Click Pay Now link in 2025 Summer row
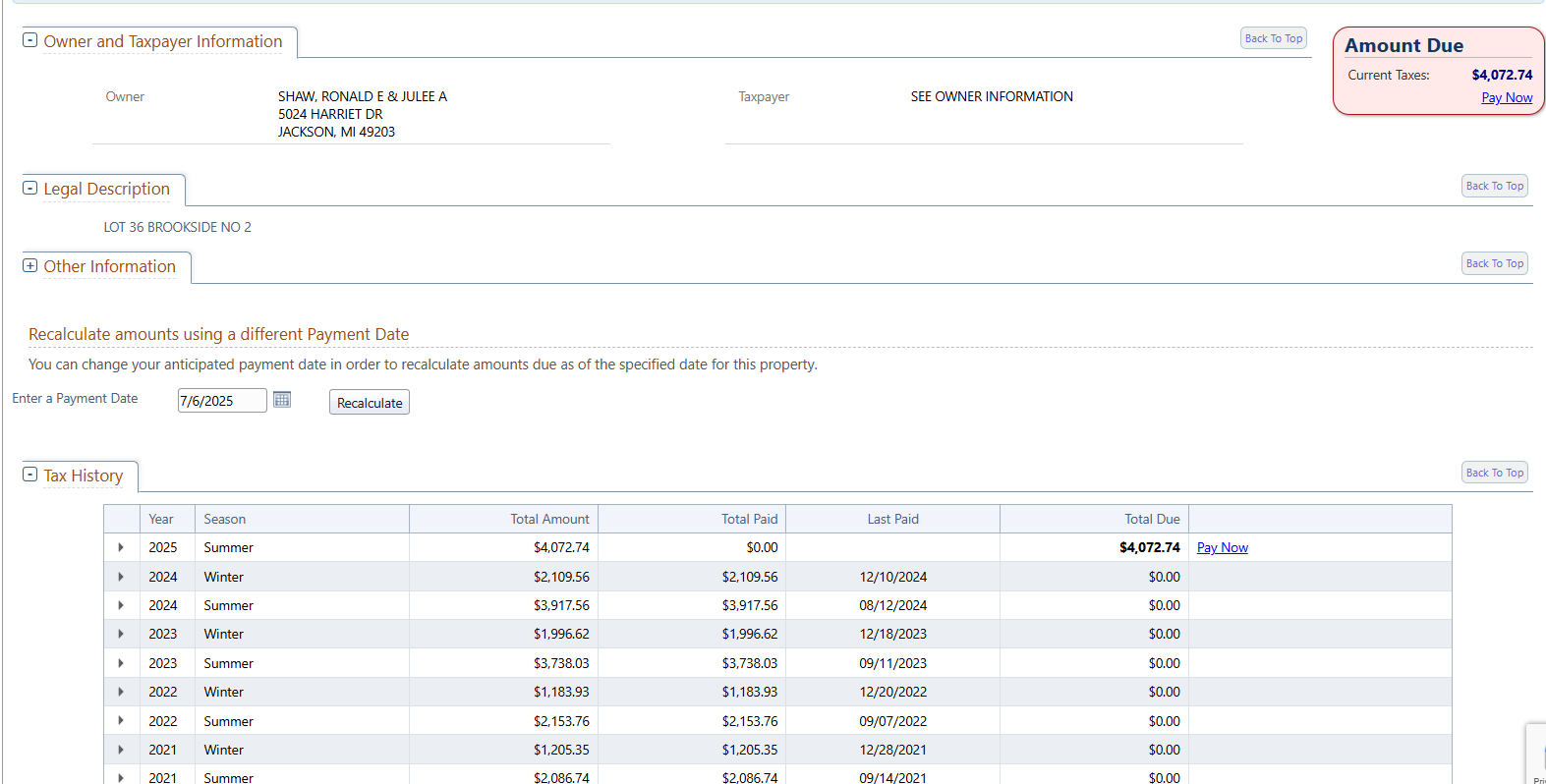This screenshot has height=784, width=1546. 1222,548
